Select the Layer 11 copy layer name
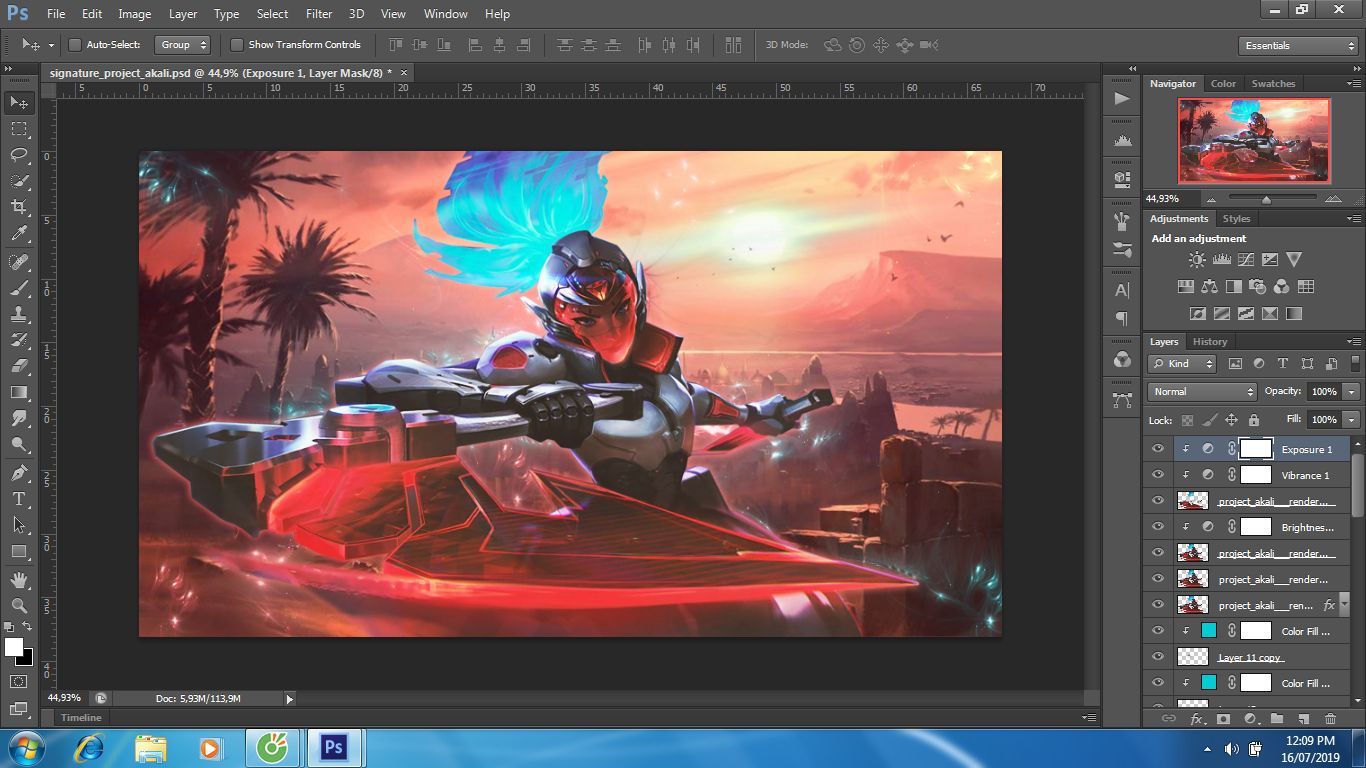The width and height of the screenshot is (1366, 768). [x=1250, y=658]
